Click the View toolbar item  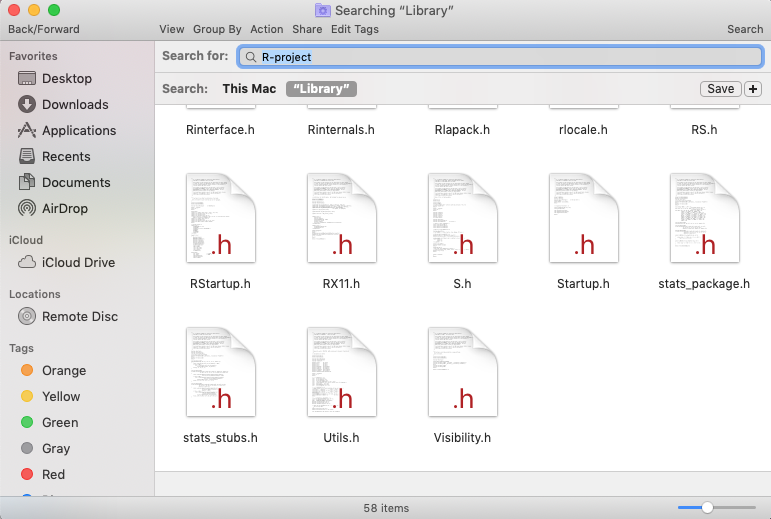(171, 29)
